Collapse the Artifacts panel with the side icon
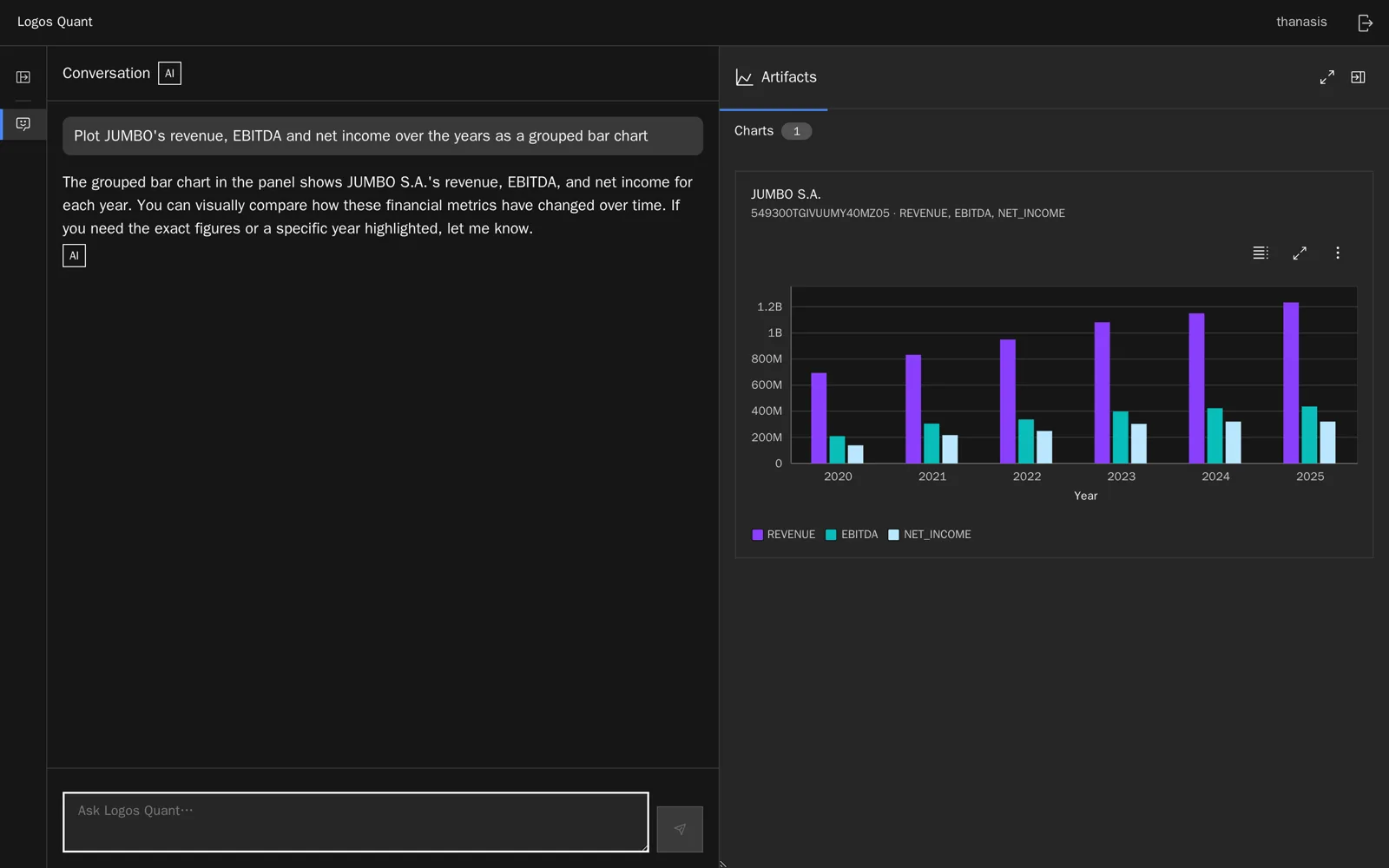The width and height of the screenshot is (1389, 868). click(1358, 77)
